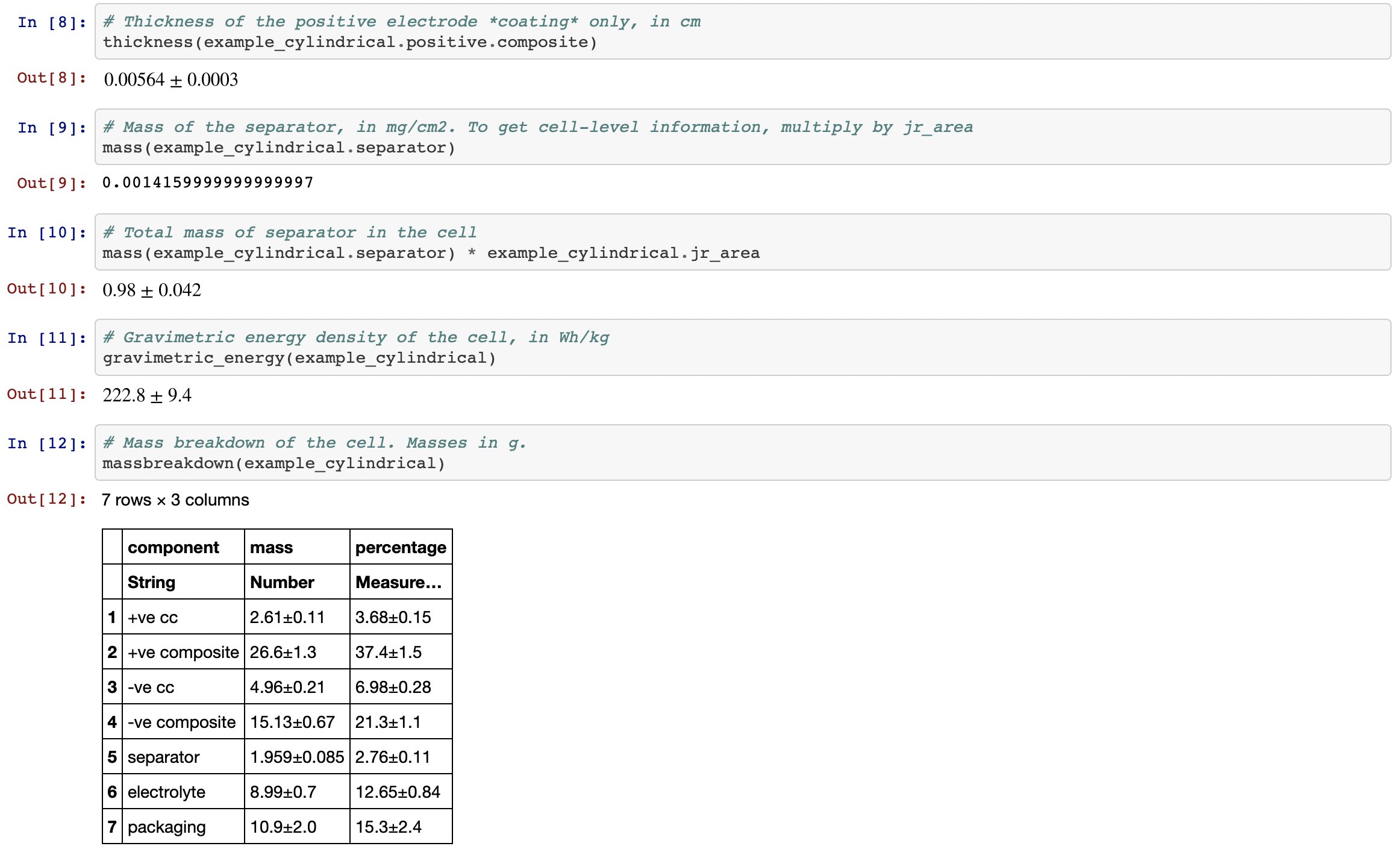Click the 'component' column header
This screenshot has width=1400, height=852.
coord(183,547)
